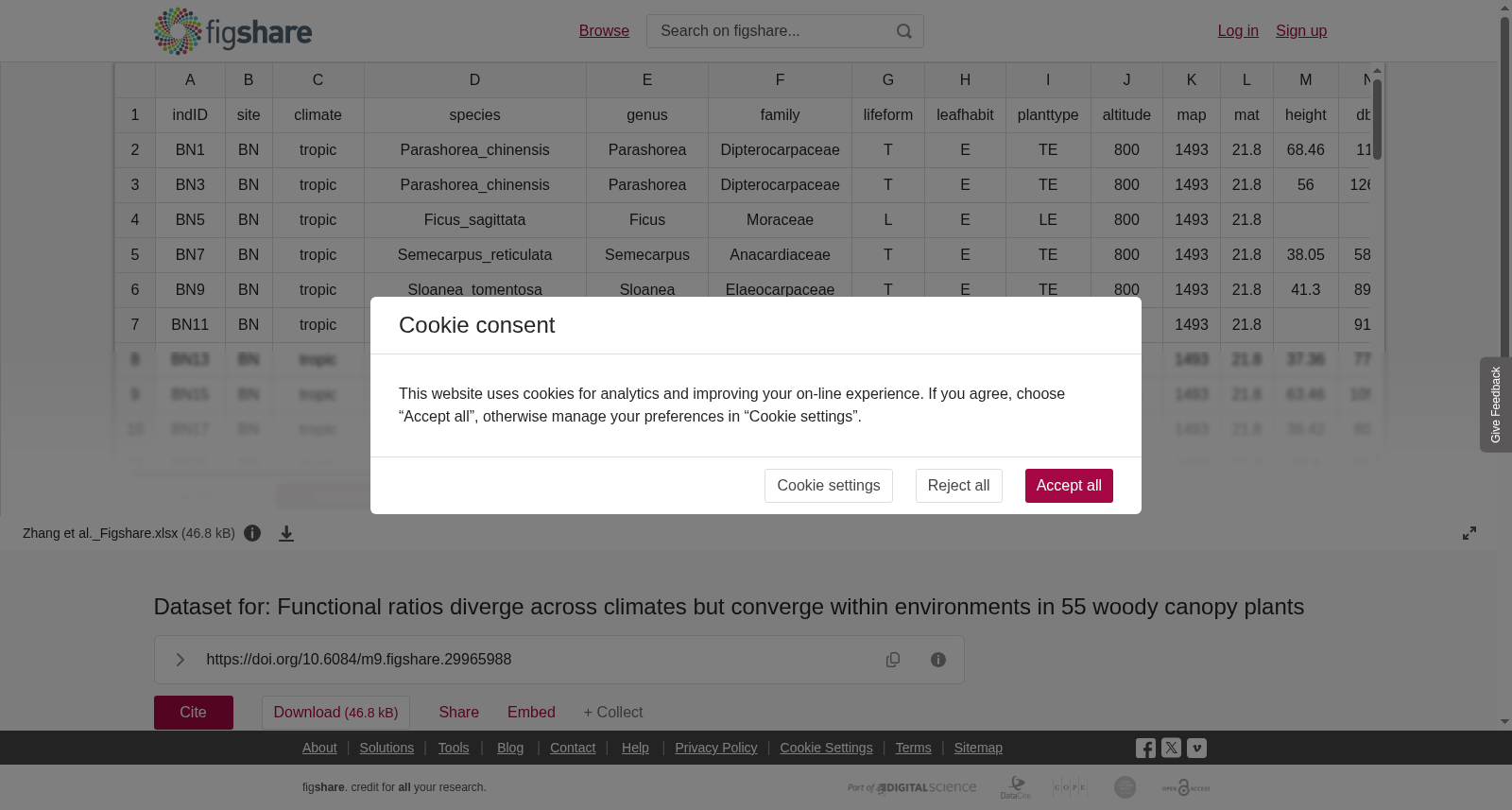Click the 'leafhabit' header cell

pyautogui.click(x=965, y=115)
